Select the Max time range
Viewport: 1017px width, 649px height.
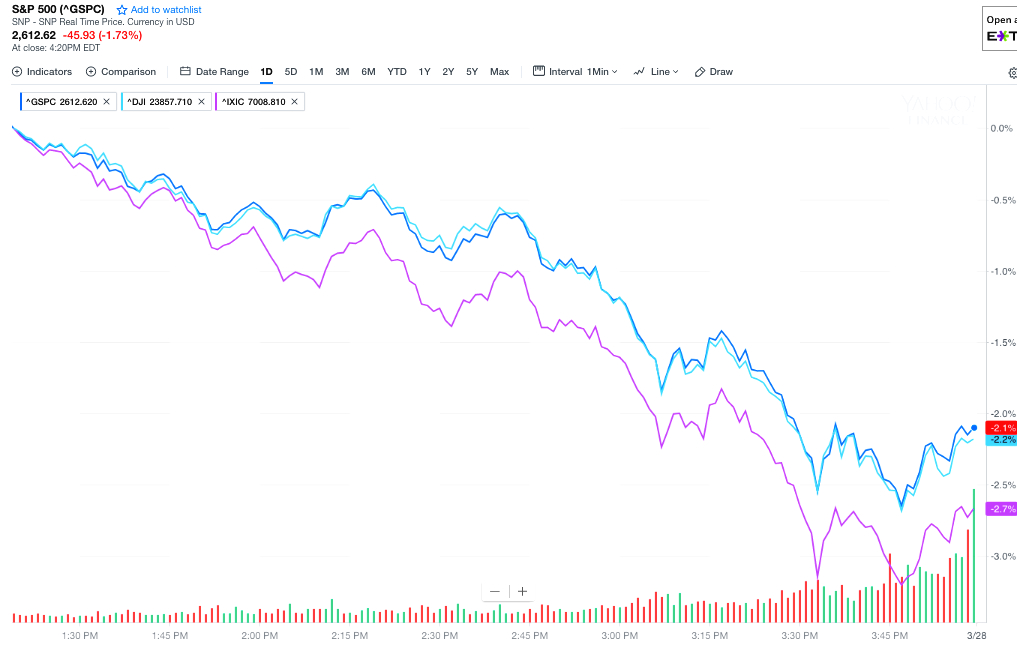(x=499, y=72)
